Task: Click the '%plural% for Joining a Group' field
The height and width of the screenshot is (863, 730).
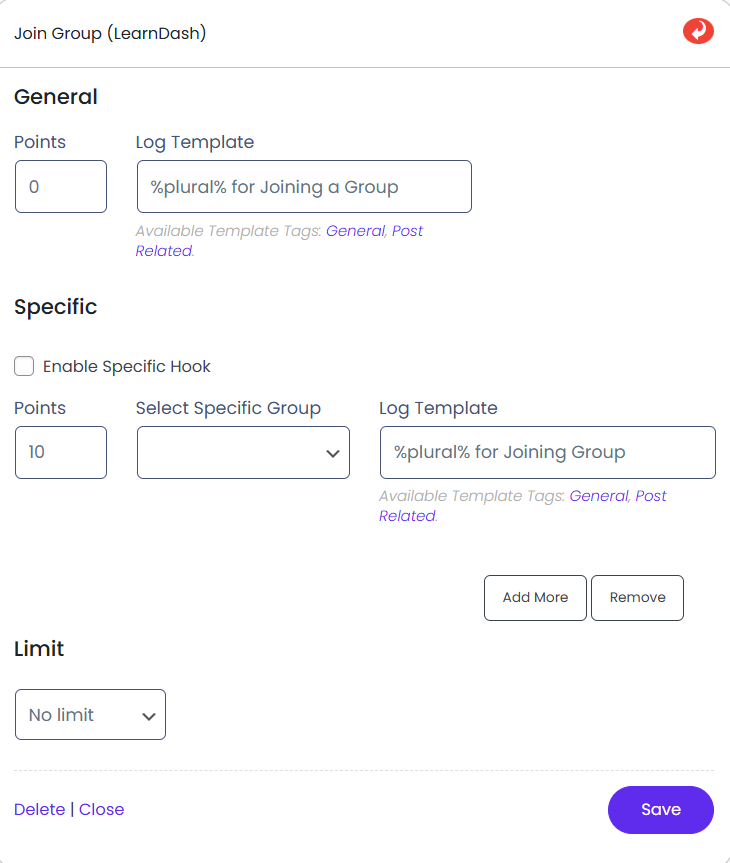Action: (x=304, y=187)
